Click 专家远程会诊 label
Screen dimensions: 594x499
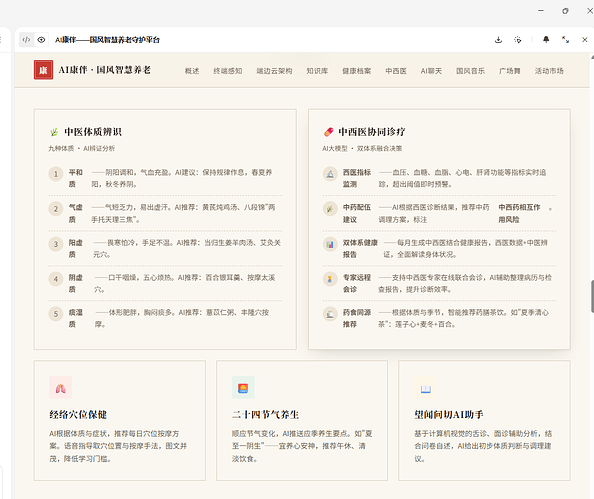tap(357, 283)
